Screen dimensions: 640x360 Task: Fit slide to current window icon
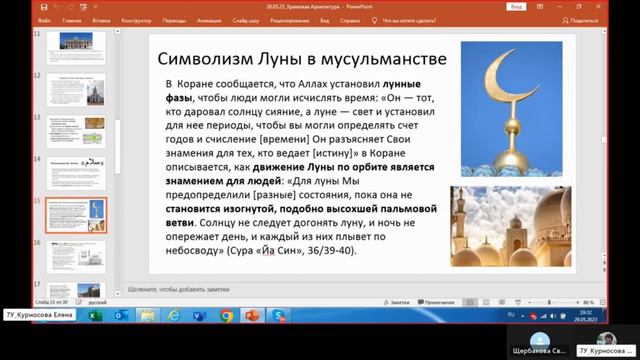(602, 302)
